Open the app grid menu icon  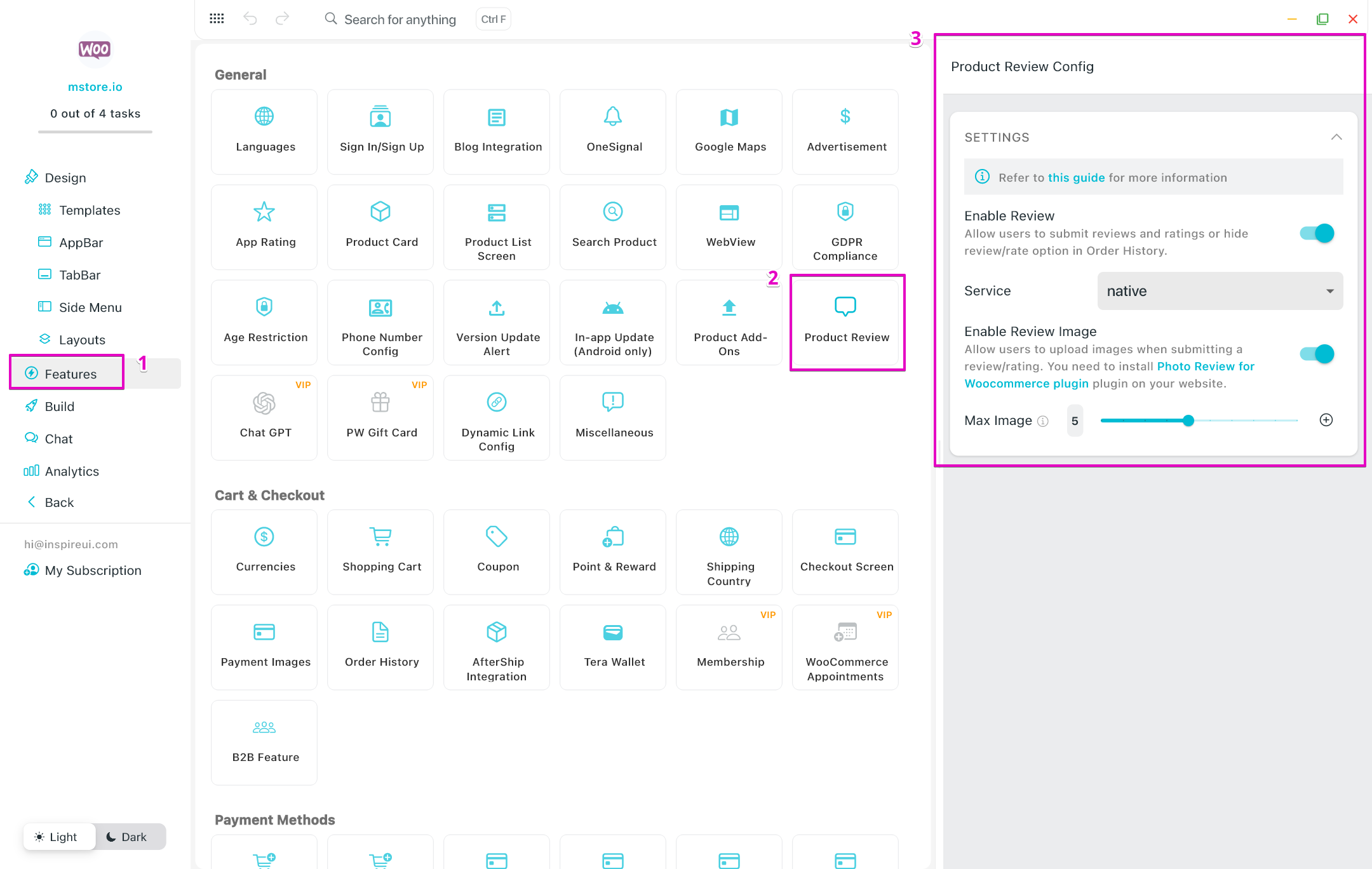click(x=217, y=18)
